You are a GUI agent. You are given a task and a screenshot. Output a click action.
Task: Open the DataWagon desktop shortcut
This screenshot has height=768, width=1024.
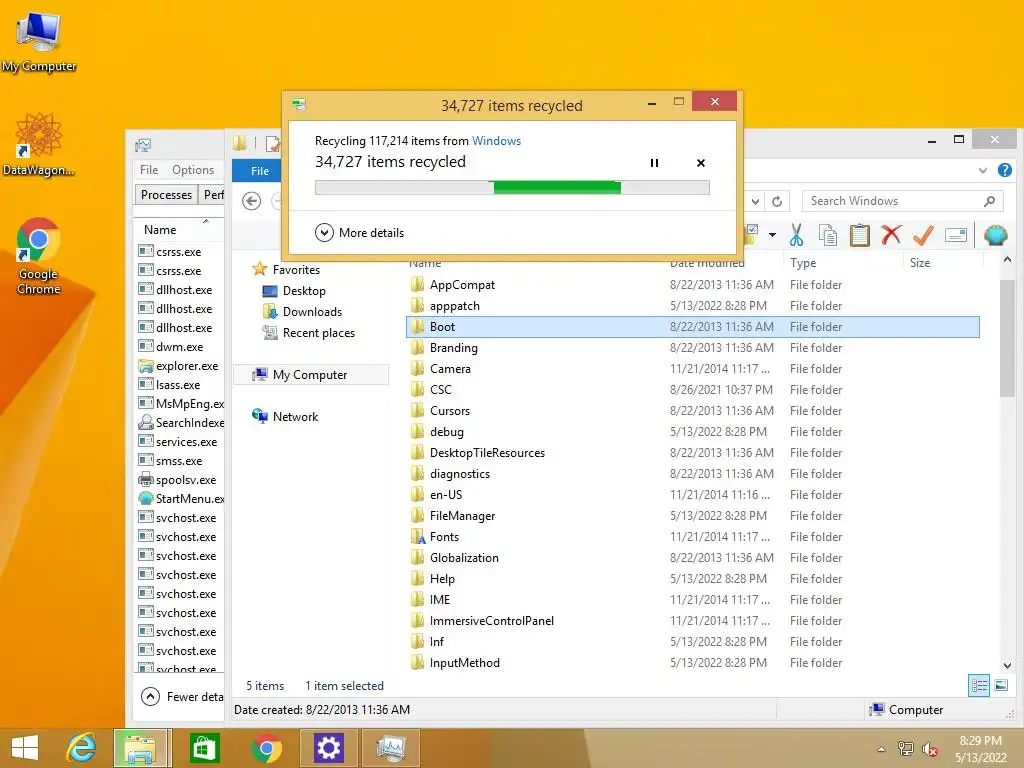[39, 144]
